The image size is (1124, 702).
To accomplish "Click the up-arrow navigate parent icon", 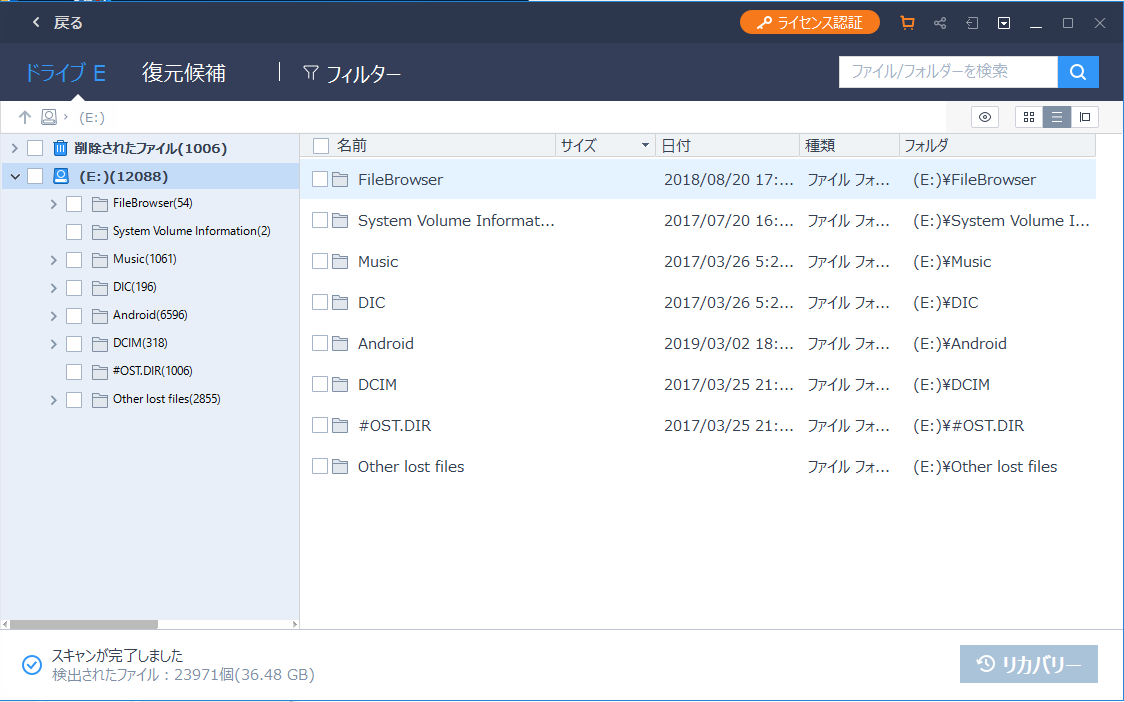I will click(25, 117).
